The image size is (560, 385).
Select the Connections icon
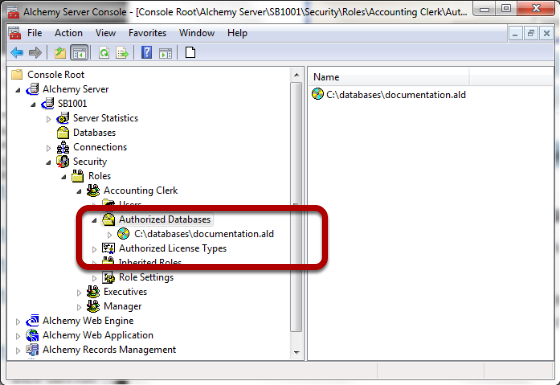coord(63,147)
